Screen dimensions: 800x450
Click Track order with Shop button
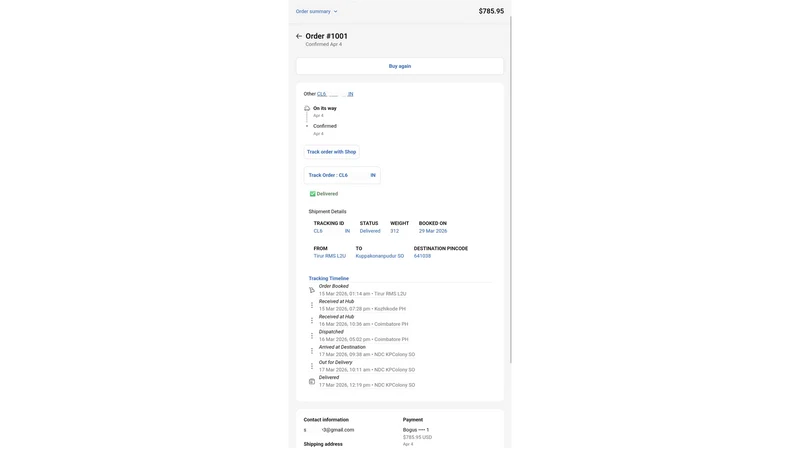(x=332, y=152)
